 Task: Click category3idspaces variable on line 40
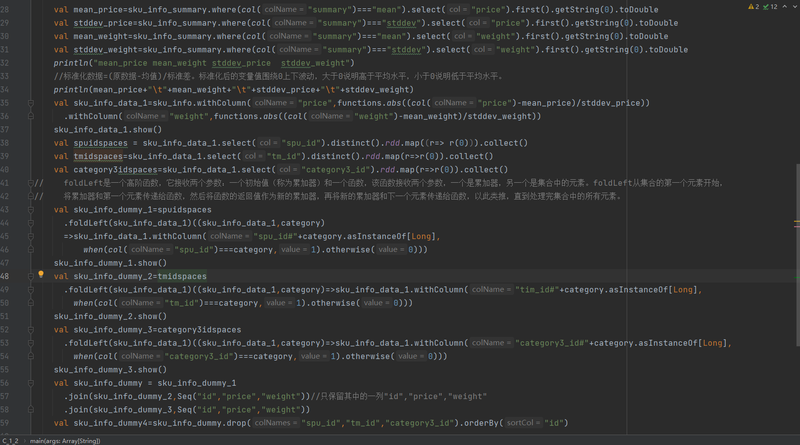tap(115, 169)
